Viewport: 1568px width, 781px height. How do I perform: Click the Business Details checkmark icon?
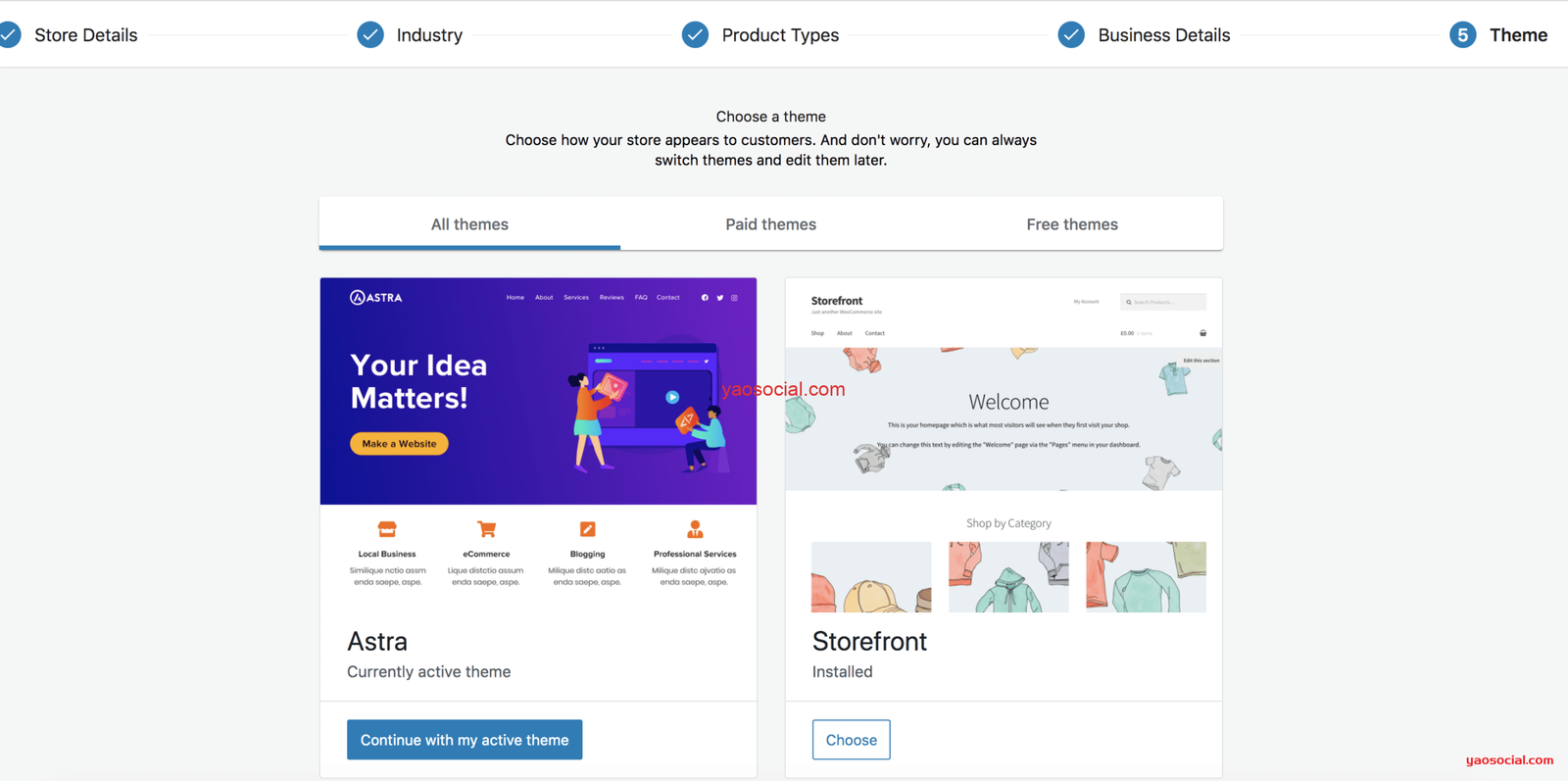pyautogui.click(x=1071, y=35)
